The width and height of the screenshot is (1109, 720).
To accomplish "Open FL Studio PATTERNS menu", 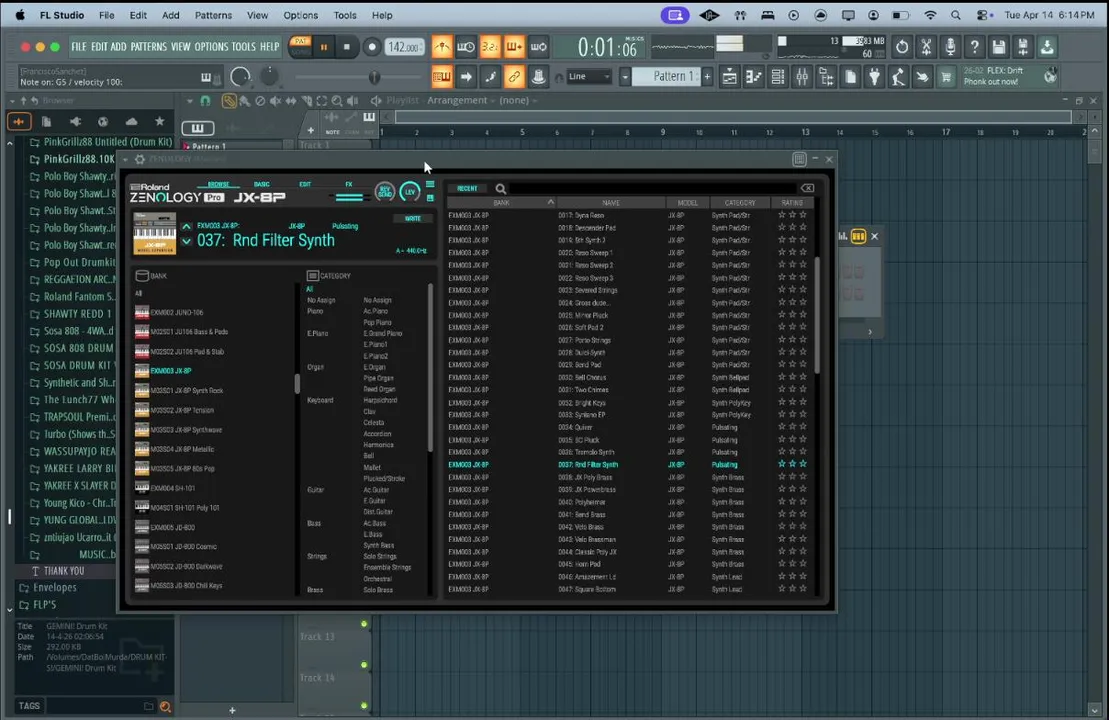I will 149,47.
